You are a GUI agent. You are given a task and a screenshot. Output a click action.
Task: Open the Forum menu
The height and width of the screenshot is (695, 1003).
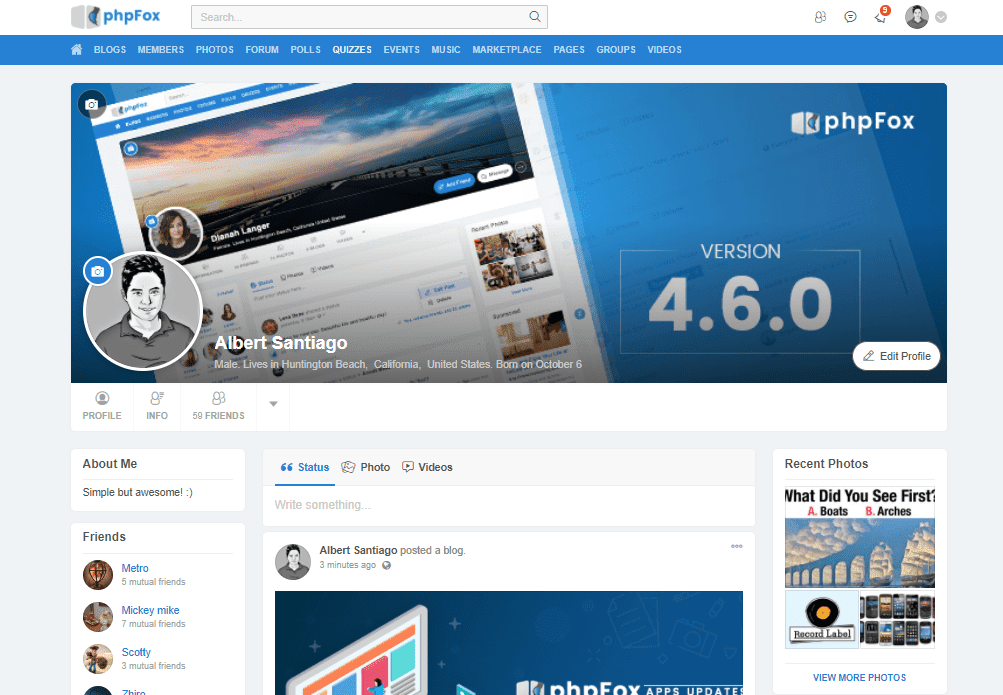click(x=262, y=50)
